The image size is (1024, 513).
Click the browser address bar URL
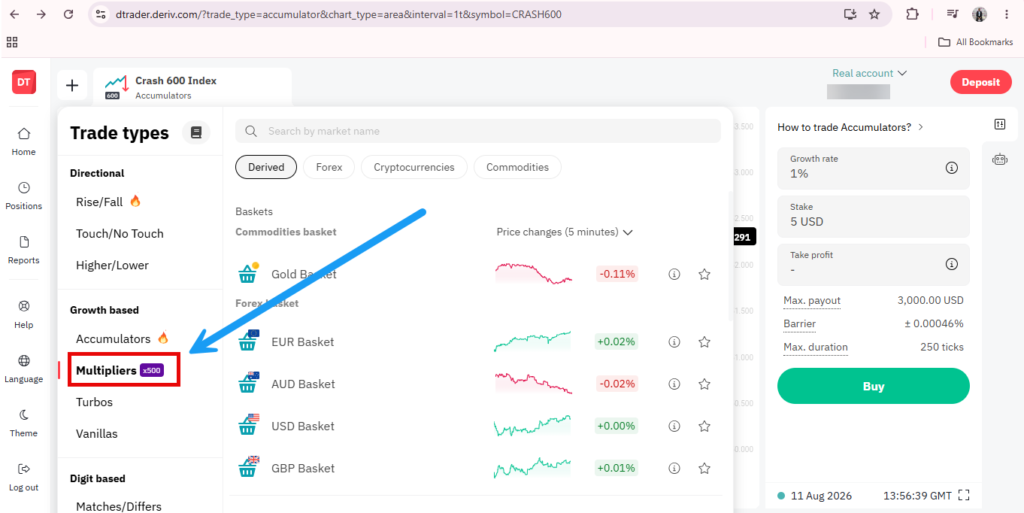pos(338,14)
